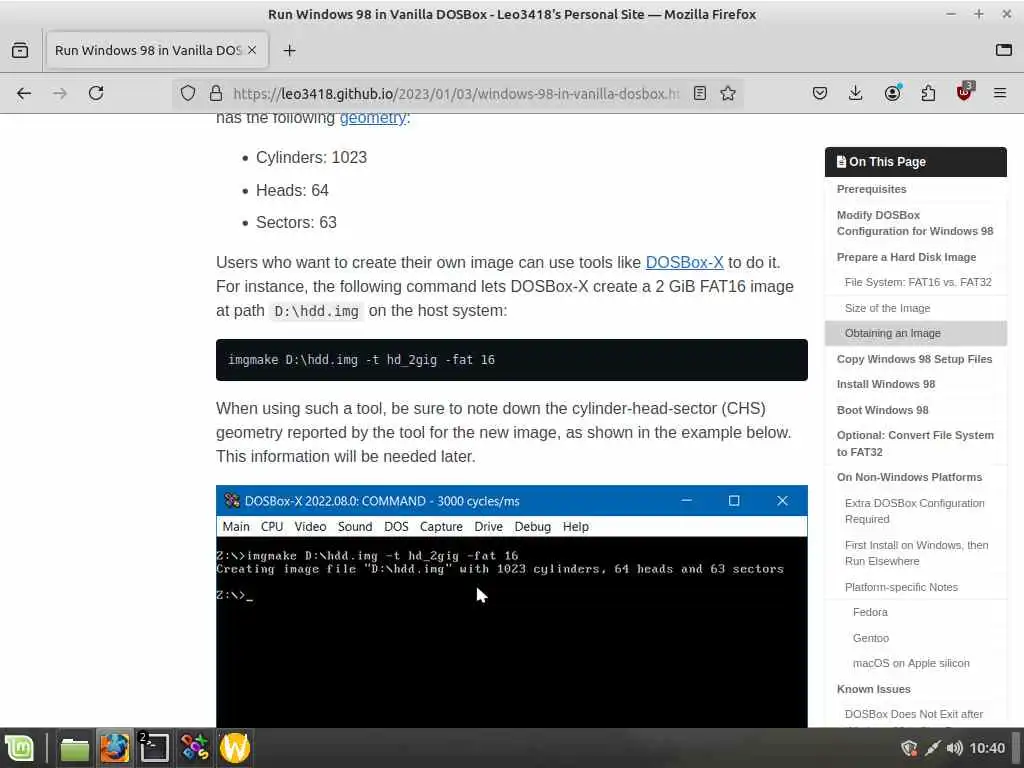This screenshot has width=1024, height=768.
Task: Jump to Install Windows 98 section
Action: [886, 384]
